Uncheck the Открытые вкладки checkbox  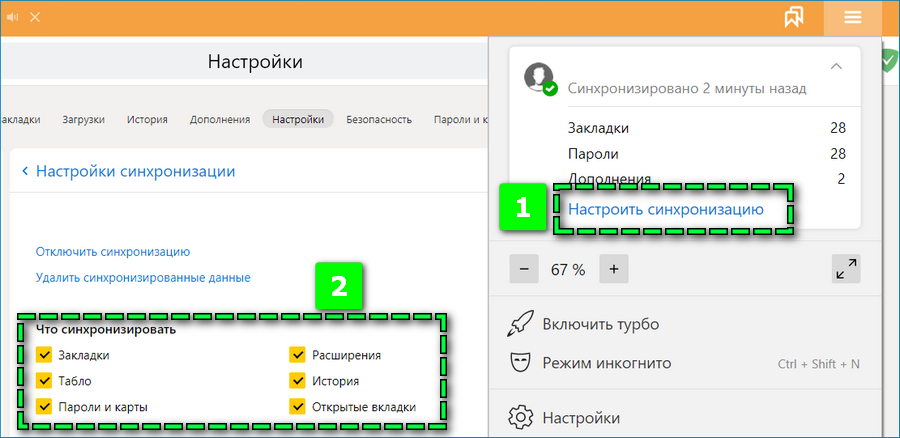point(297,407)
